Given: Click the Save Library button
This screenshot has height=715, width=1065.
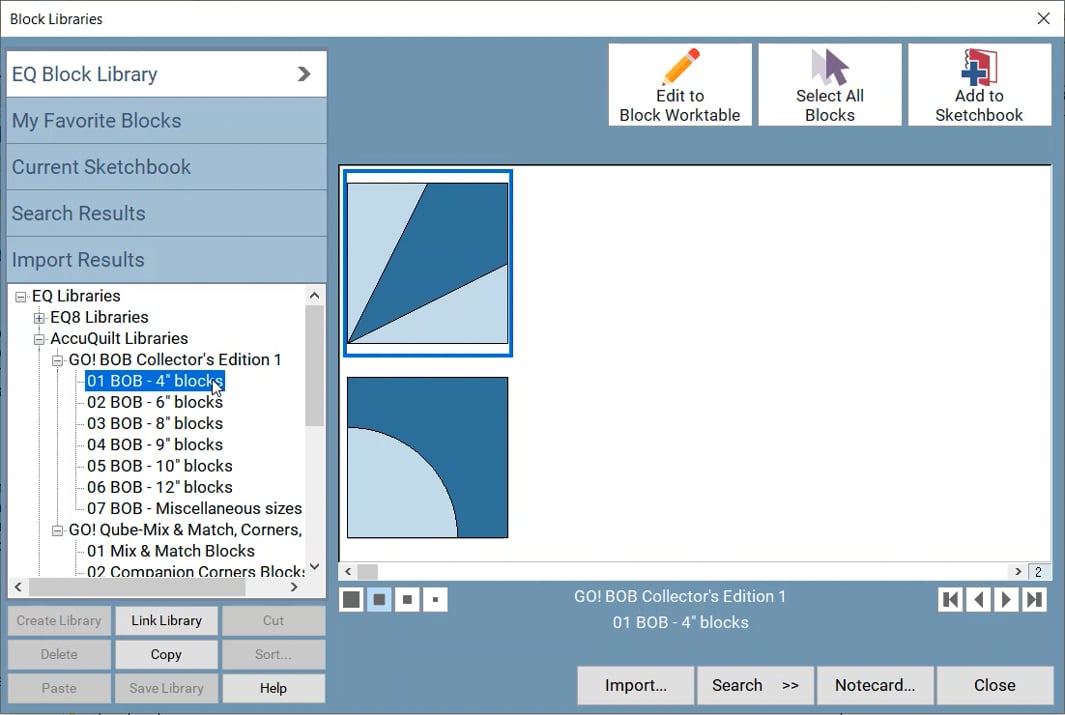Looking at the screenshot, I should click(166, 689).
